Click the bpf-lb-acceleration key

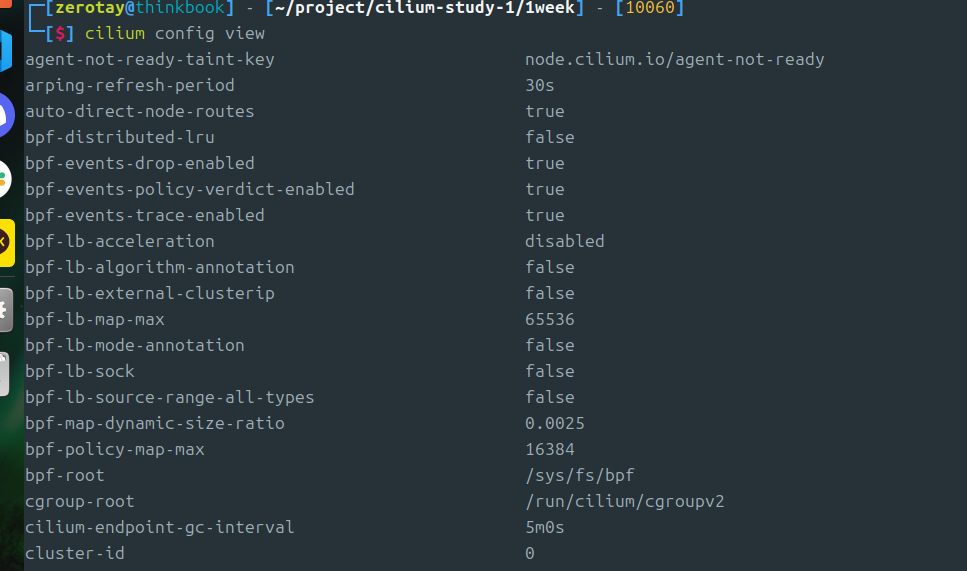tap(120, 241)
